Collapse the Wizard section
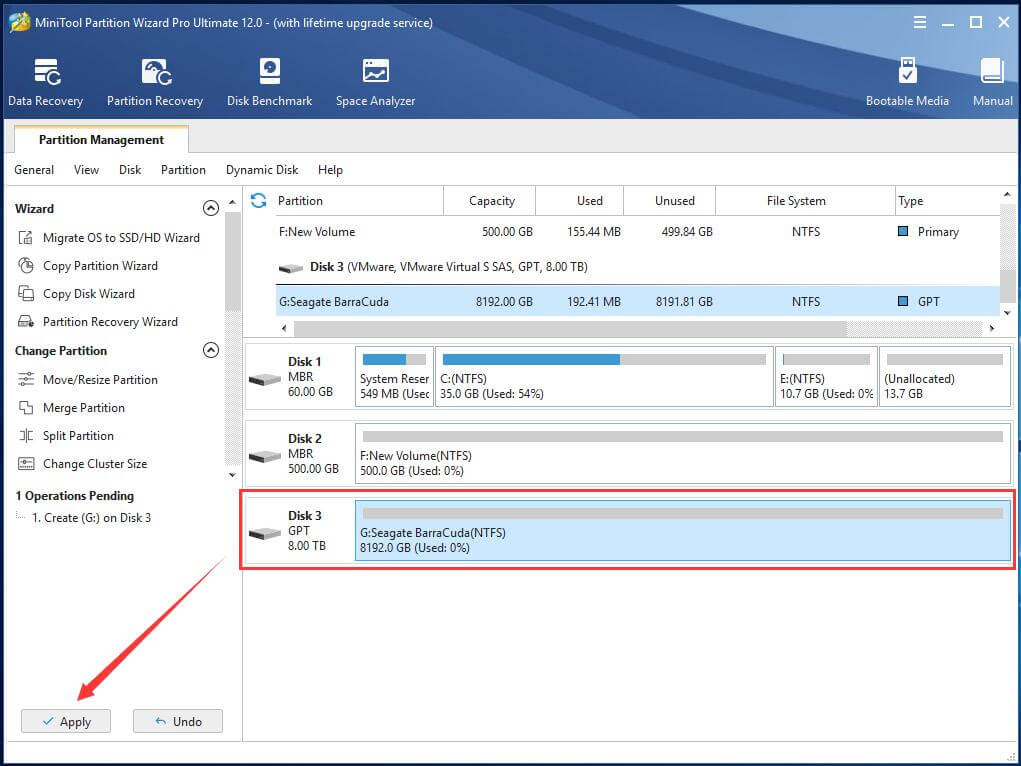The image size is (1021, 766). pos(210,208)
